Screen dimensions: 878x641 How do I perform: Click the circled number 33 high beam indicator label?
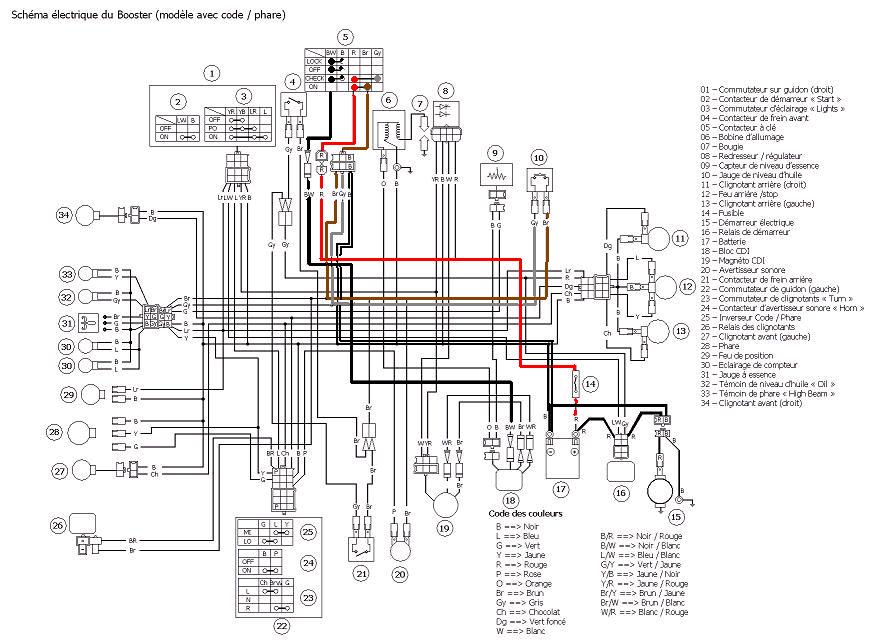[67, 274]
